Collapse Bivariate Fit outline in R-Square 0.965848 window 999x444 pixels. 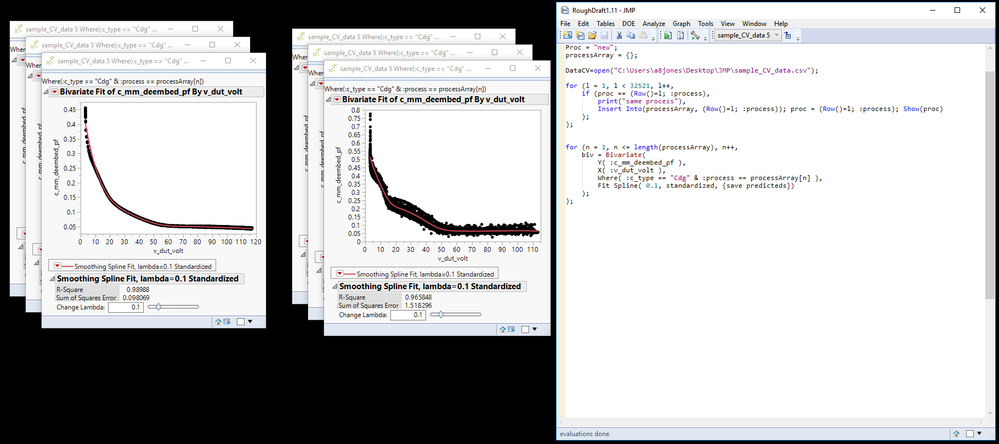328,100
